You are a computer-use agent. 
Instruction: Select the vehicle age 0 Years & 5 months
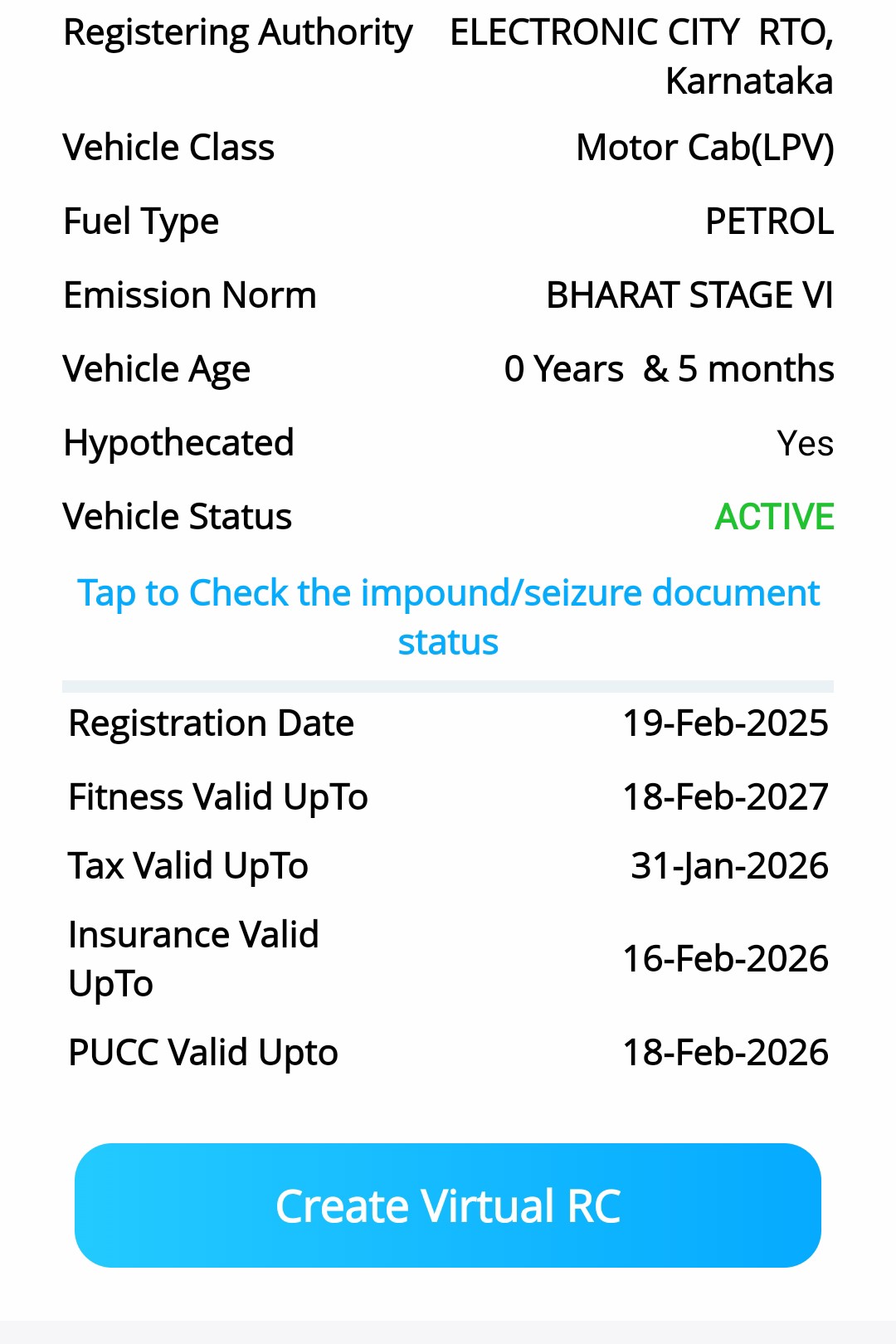[669, 369]
